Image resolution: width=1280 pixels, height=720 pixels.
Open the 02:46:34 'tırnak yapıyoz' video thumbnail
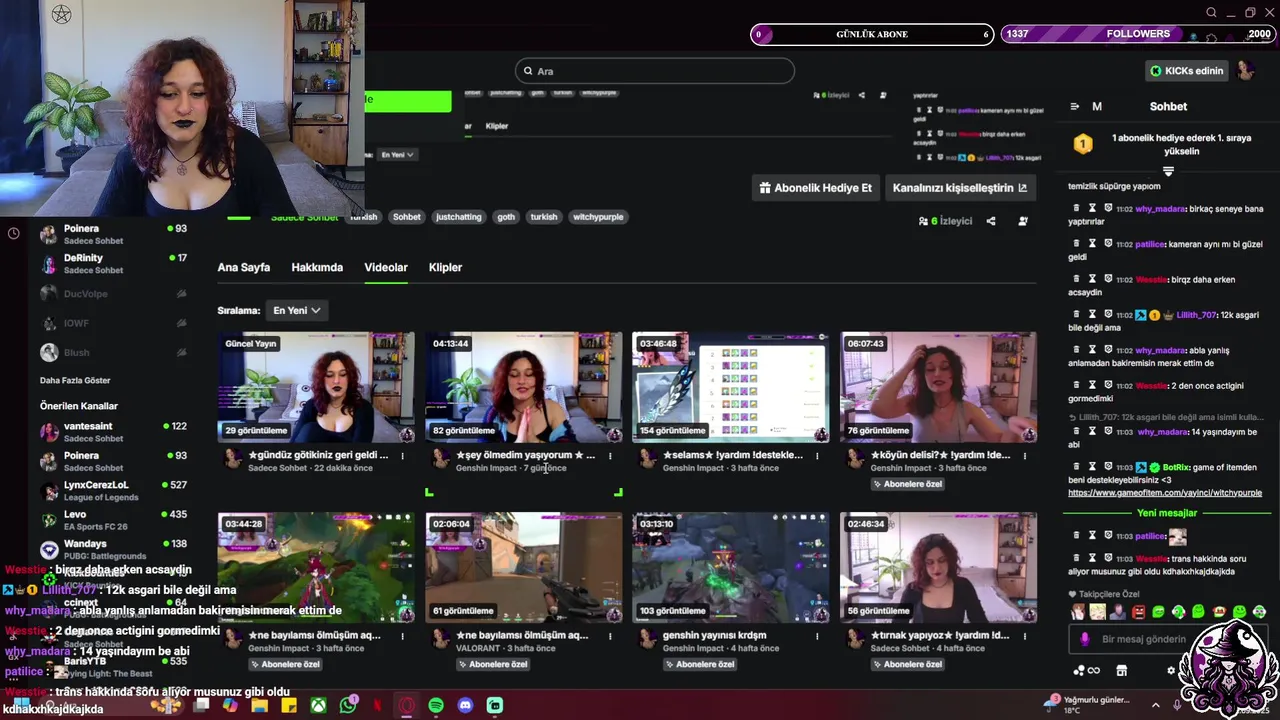(938, 567)
